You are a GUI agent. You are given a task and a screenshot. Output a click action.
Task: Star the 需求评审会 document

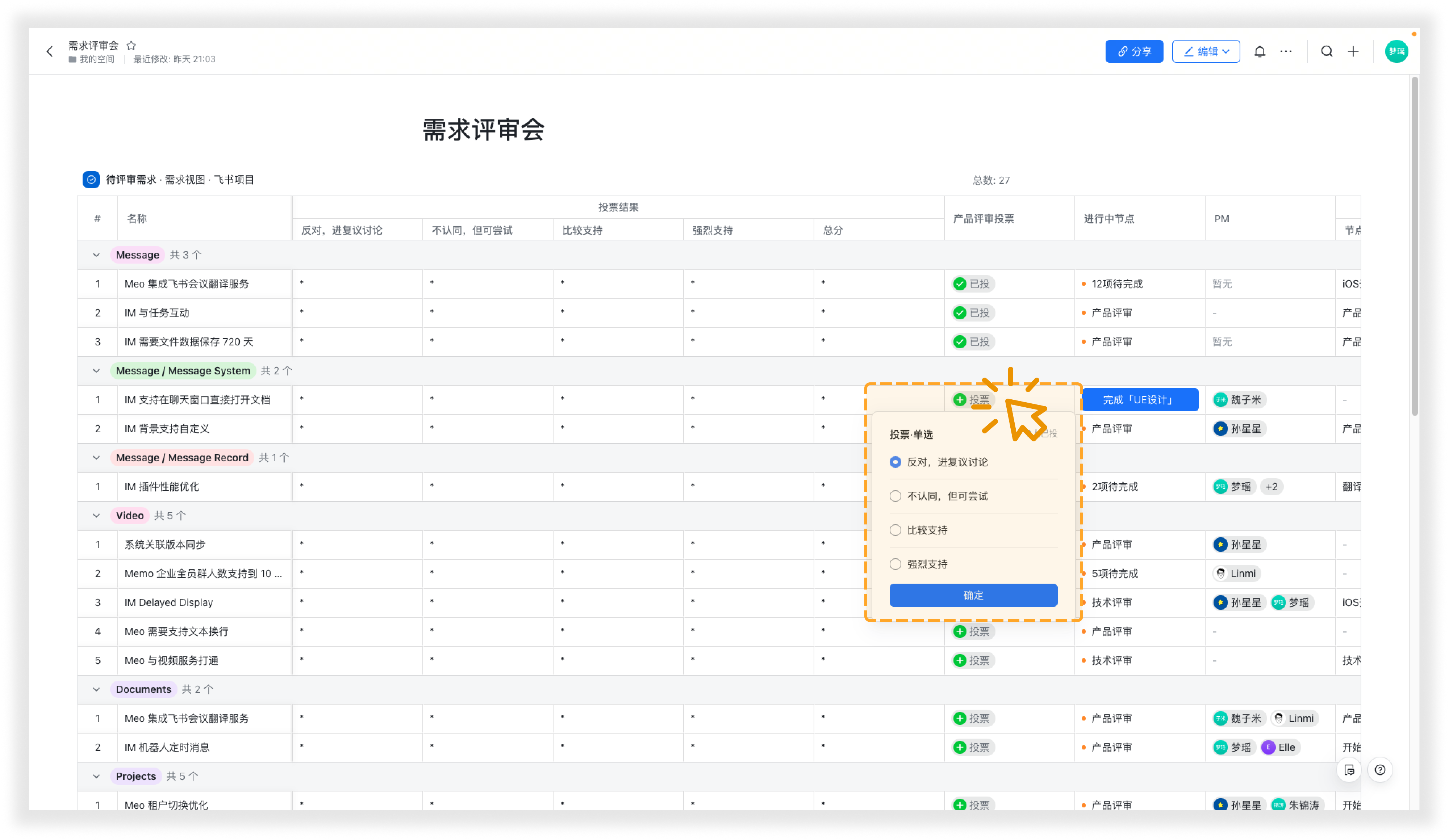click(131, 45)
